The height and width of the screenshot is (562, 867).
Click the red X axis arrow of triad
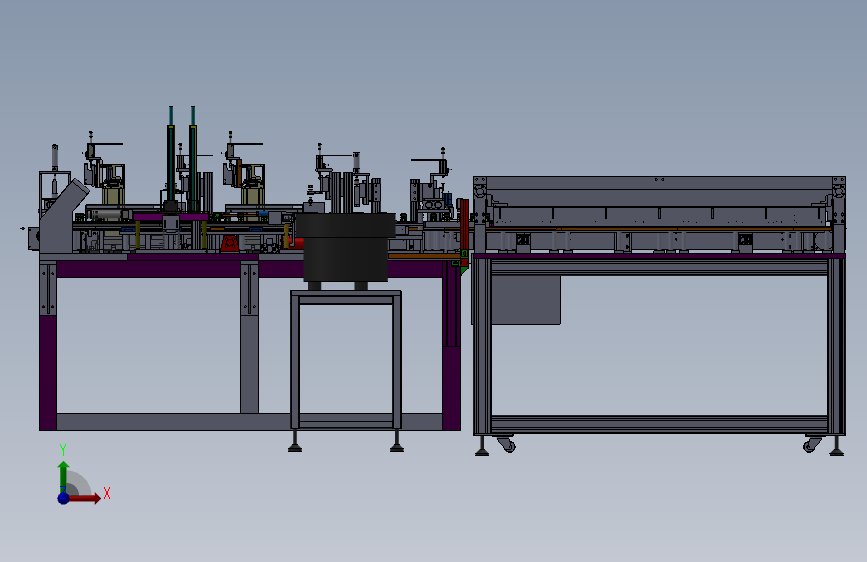pyautogui.click(x=84, y=498)
